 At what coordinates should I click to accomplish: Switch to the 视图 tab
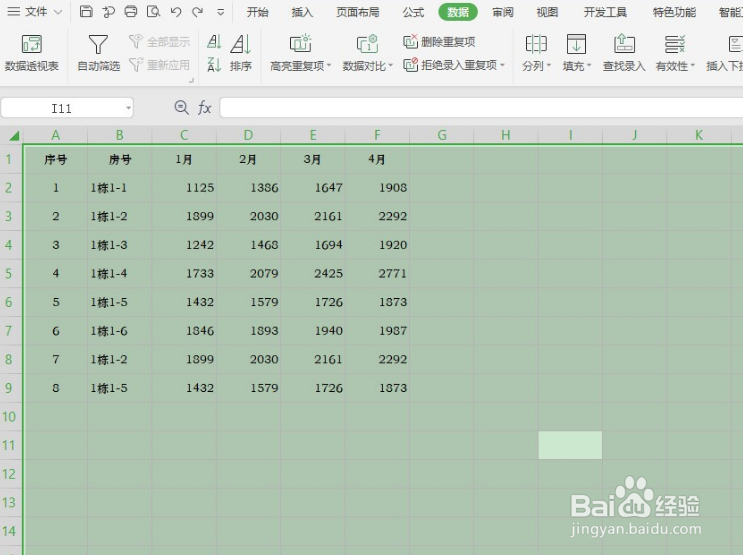tap(547, 12)
